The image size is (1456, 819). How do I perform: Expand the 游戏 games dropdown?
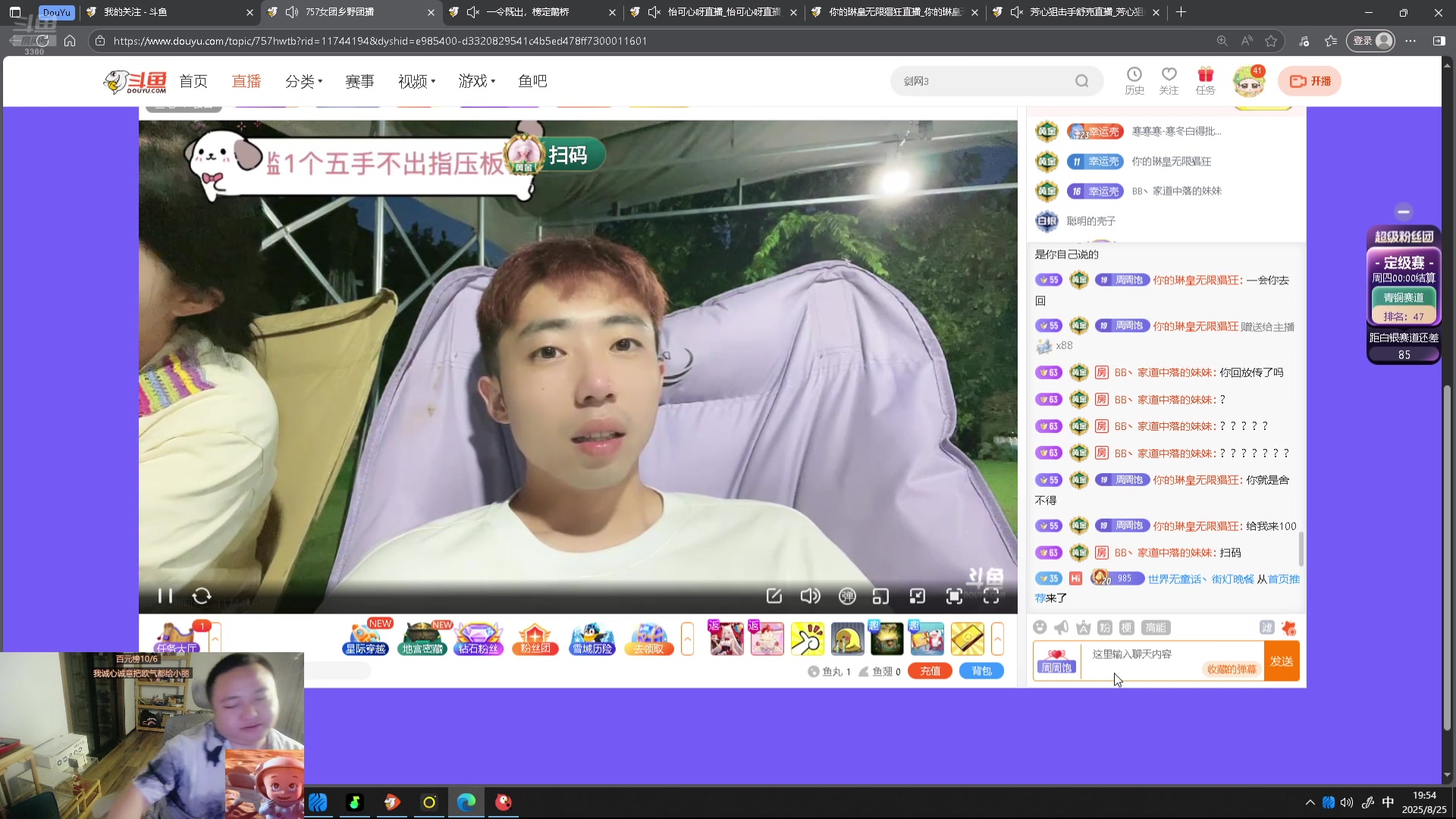(x=476, y=81)
